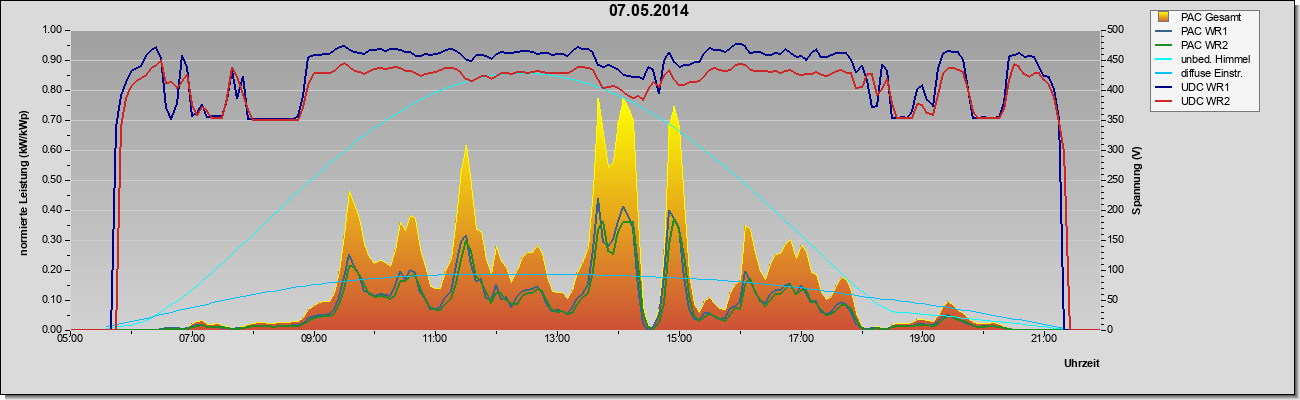Click the UDC WR2 red legend line
The image size is (1300, 400).
pyautogui.click(x=1165, y=101)
